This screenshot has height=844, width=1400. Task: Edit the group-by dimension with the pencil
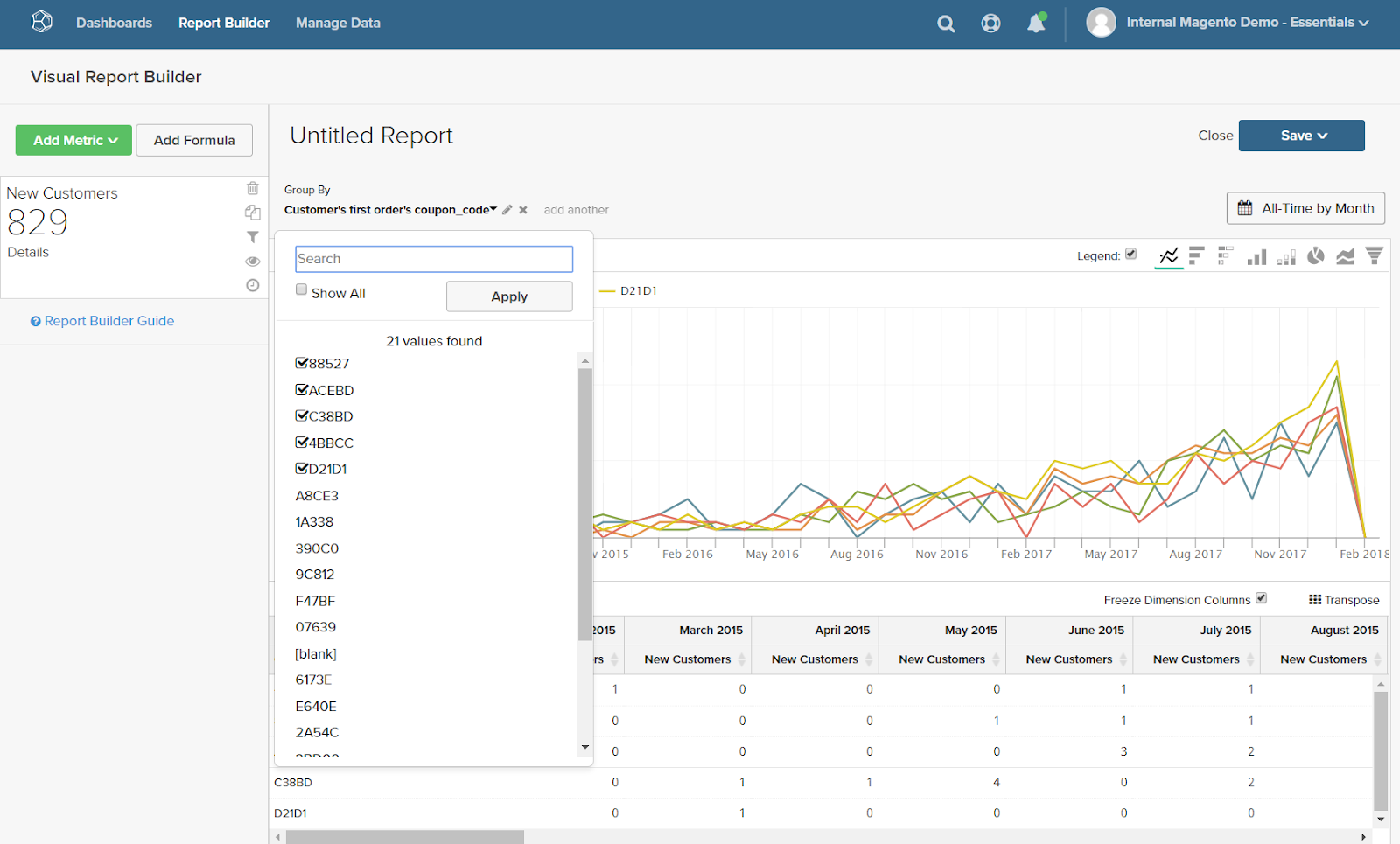coord(507,210)
